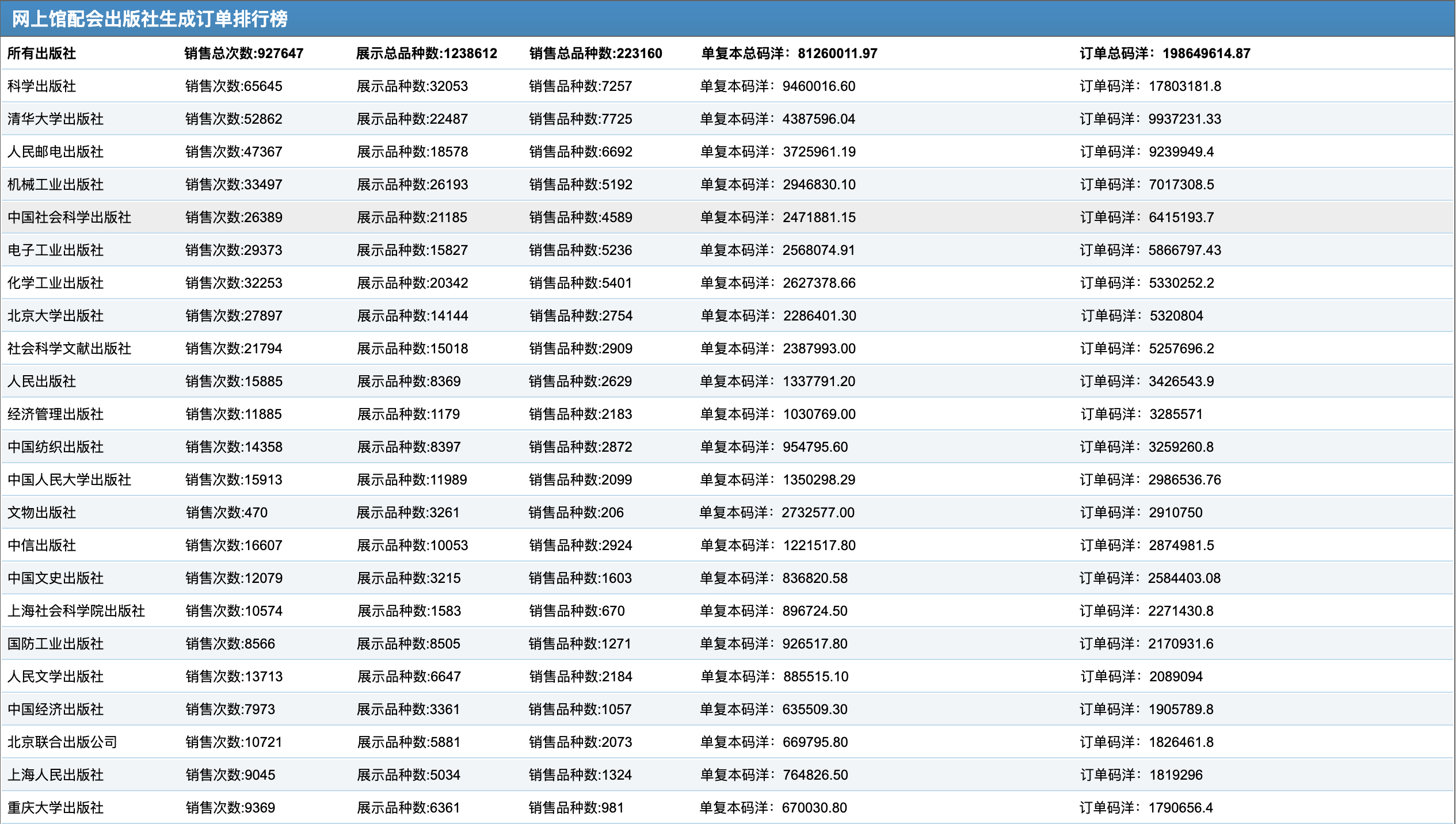1456x824 pixels.
Task: Open the 机械工业出版社 entry
Action: tap(55, 185)
